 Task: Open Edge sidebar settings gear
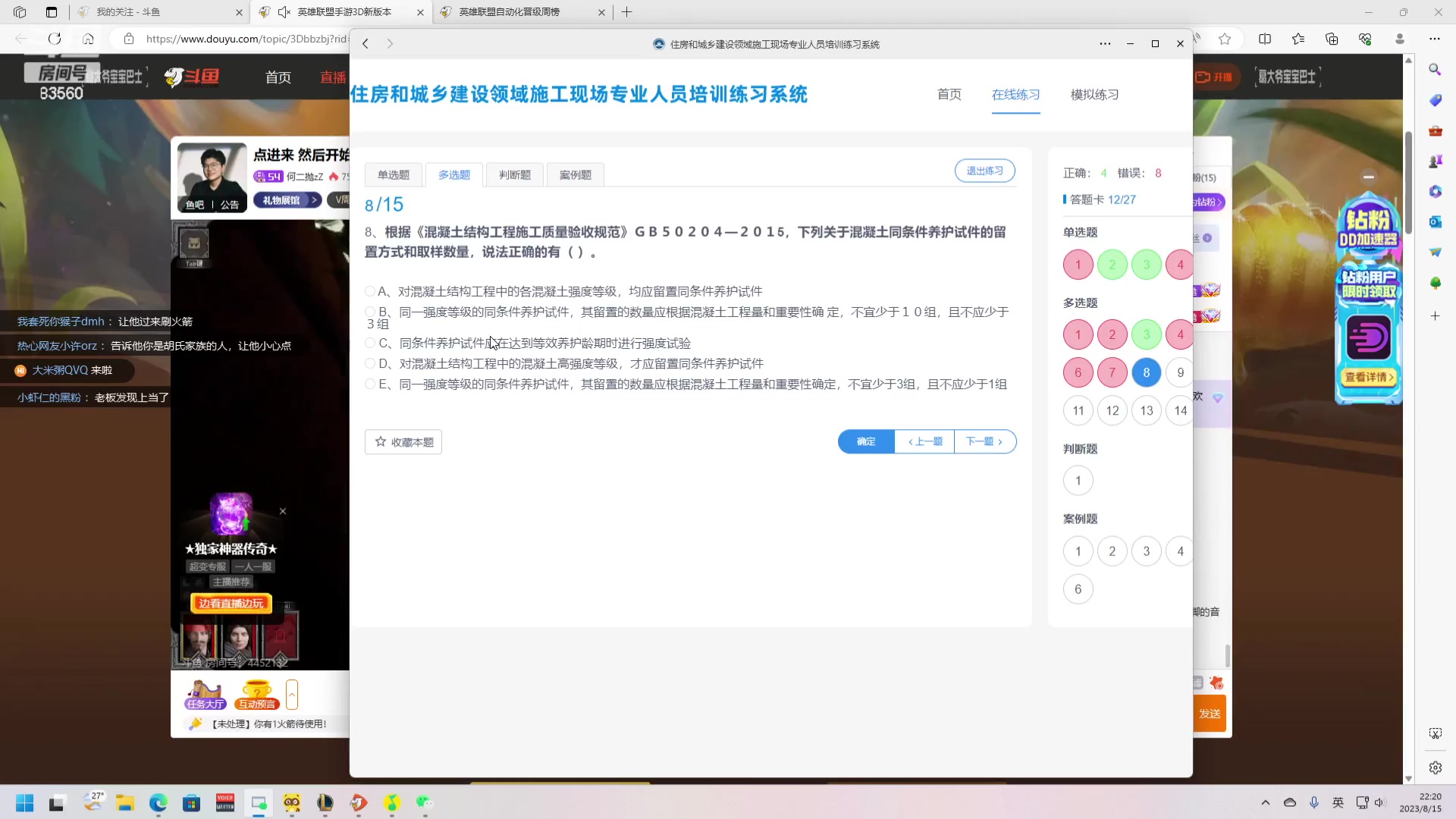(x=1435, y=767)
